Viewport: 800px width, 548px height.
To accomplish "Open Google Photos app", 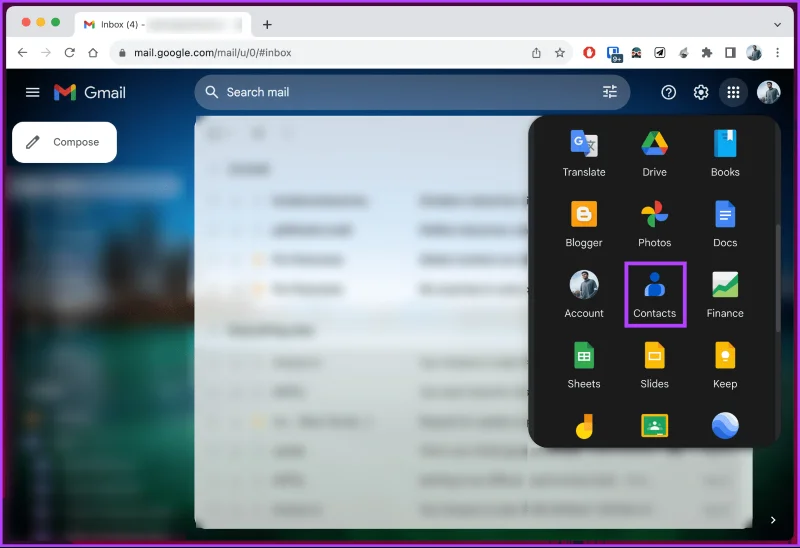I will 654,223.
